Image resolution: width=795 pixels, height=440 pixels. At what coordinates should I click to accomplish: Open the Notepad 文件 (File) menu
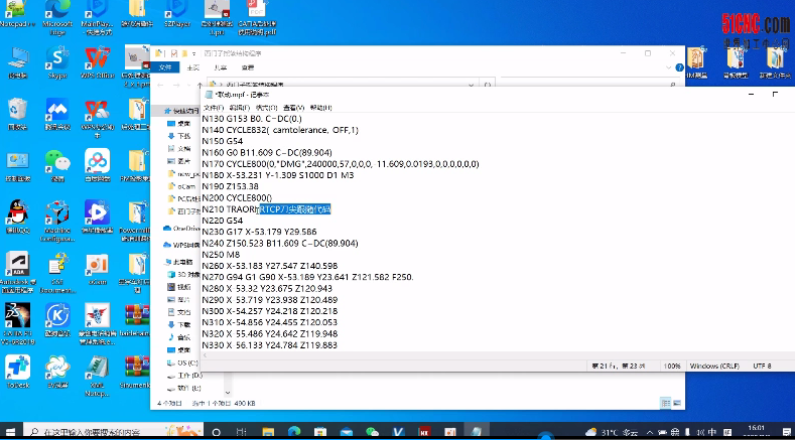pyautogui.click(x=213, y=107)
